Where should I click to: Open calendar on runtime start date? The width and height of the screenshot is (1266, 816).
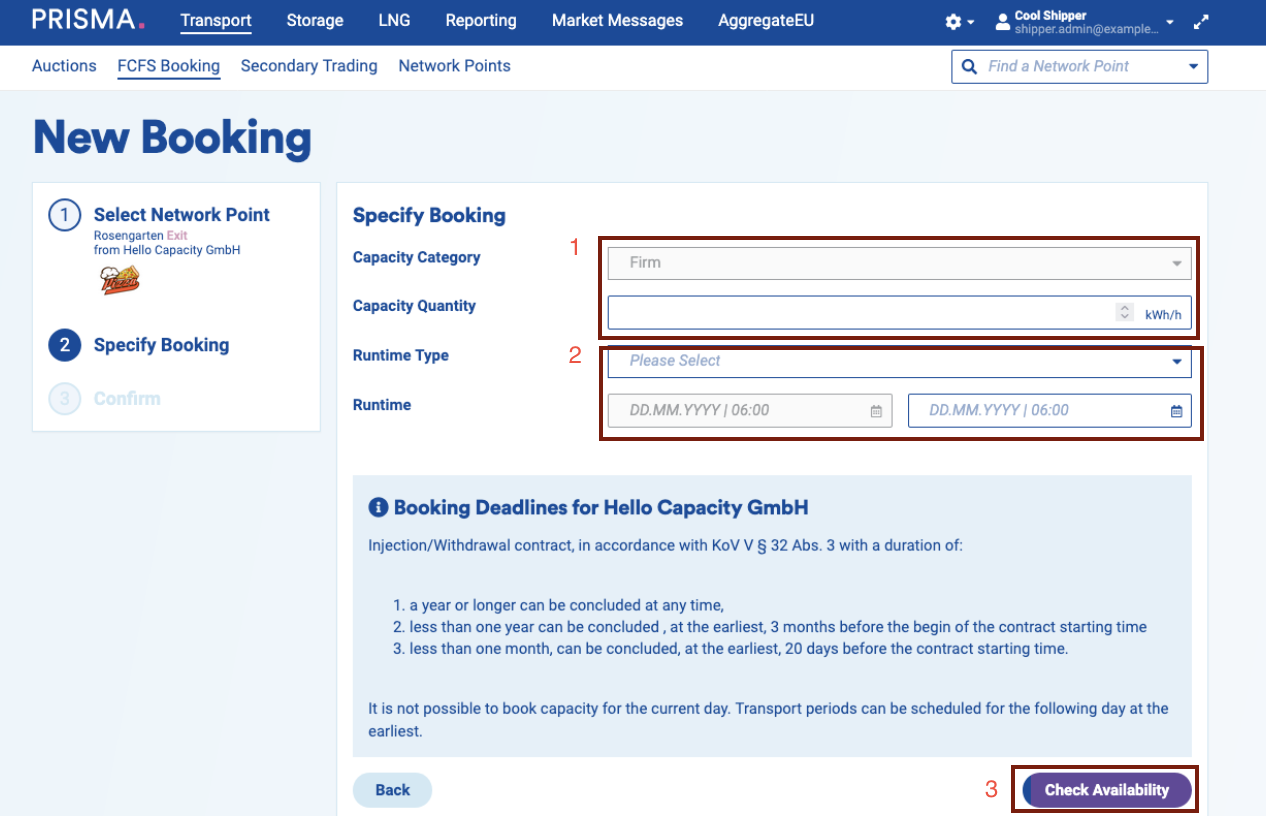(876, 411)
